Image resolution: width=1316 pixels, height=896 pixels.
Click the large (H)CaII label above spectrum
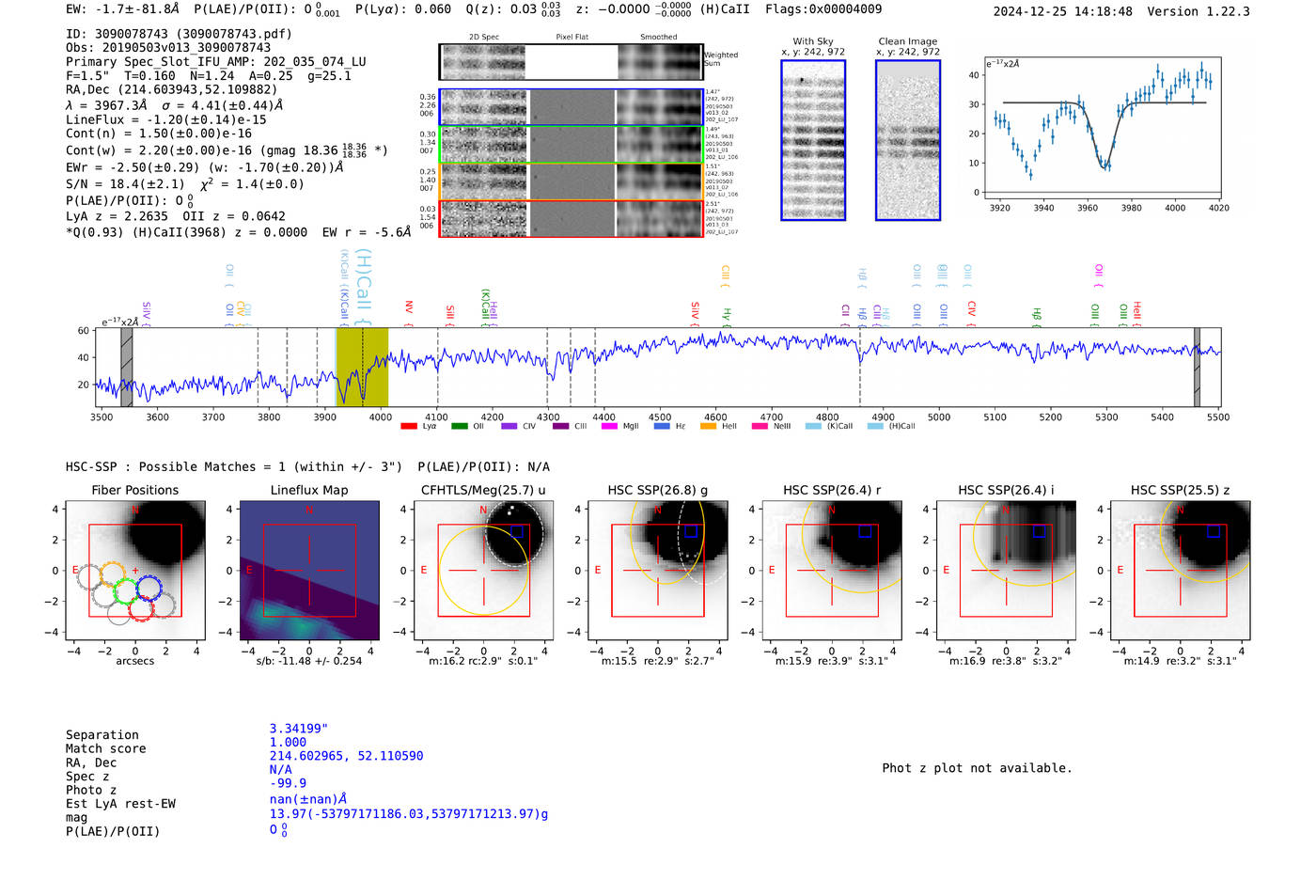[364, 286]
